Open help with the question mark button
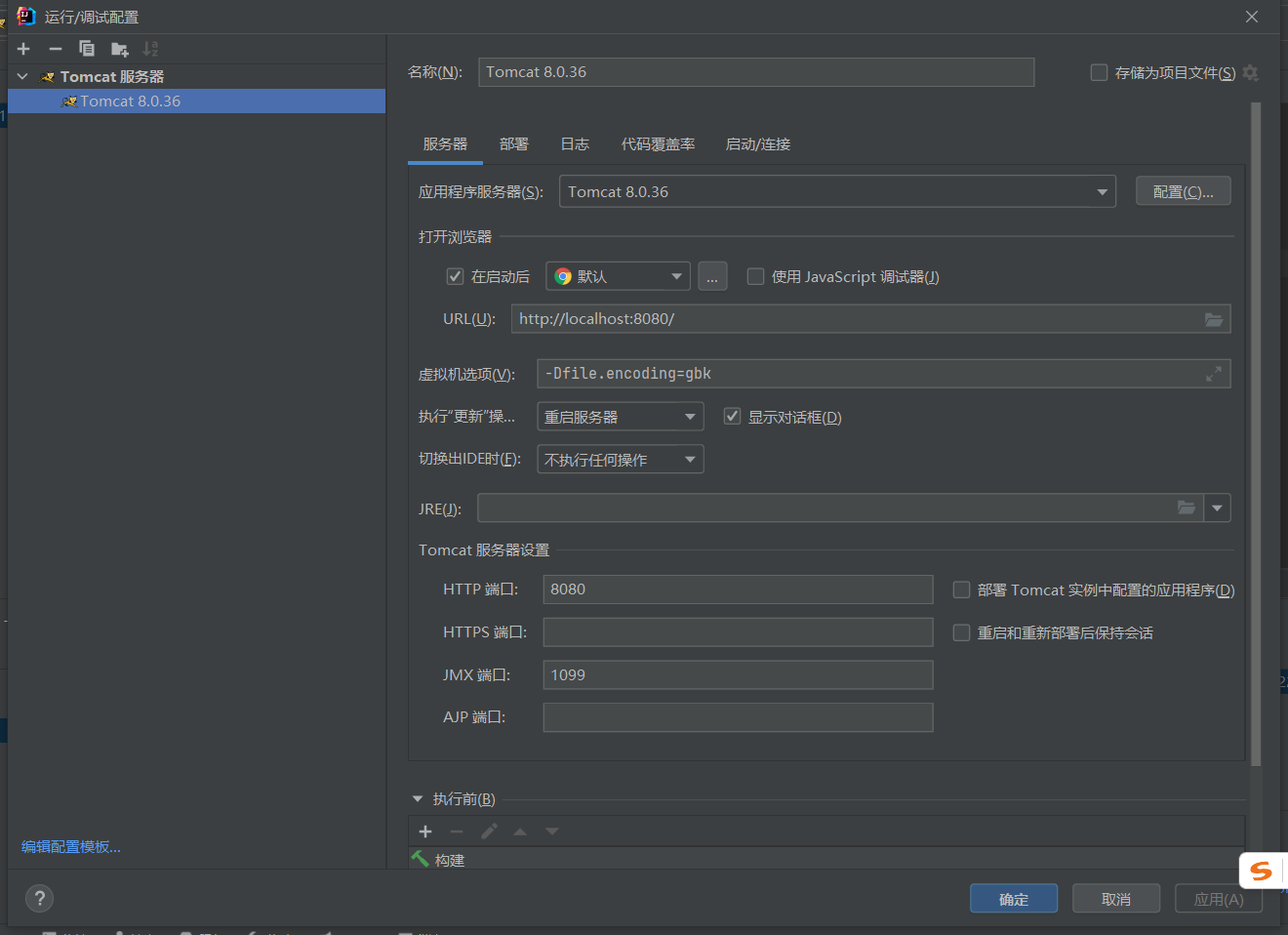 pos(39,899)
